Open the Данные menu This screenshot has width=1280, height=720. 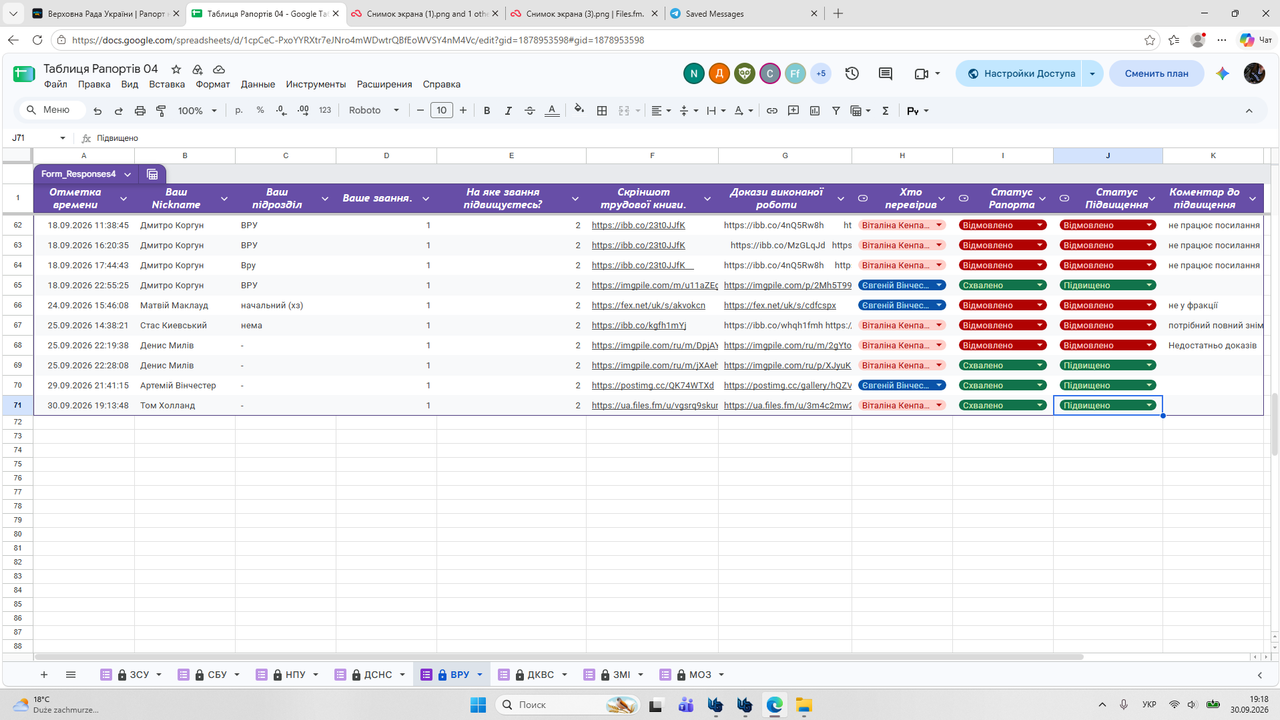coord(257,85)
